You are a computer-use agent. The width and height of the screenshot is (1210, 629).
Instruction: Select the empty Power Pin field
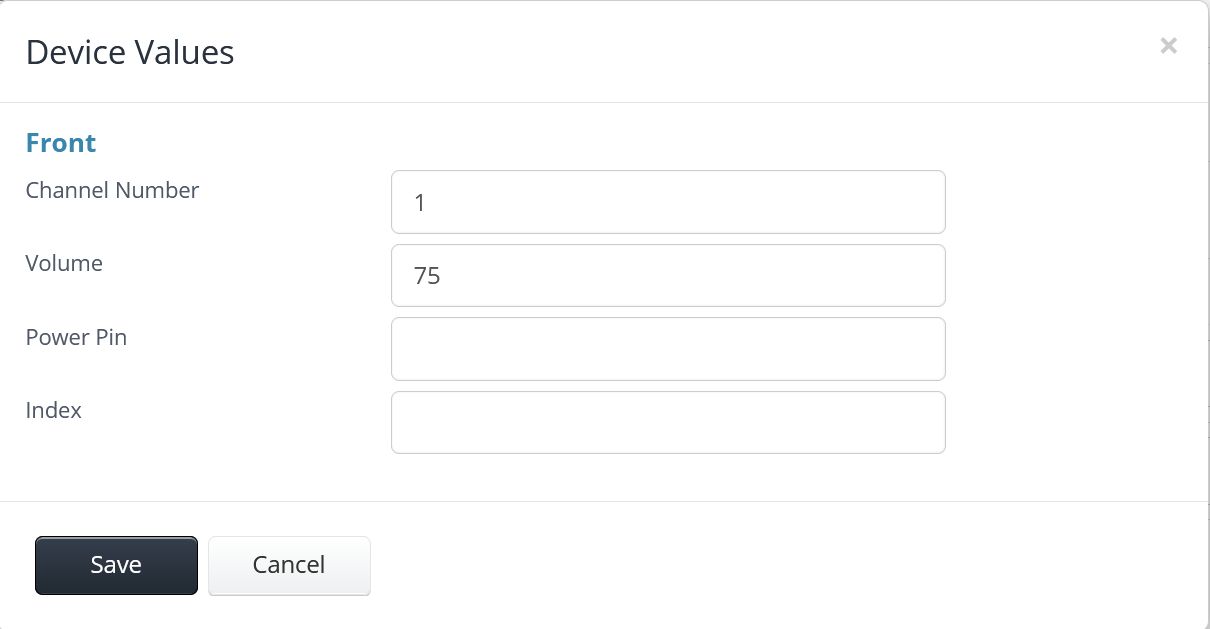668,349
